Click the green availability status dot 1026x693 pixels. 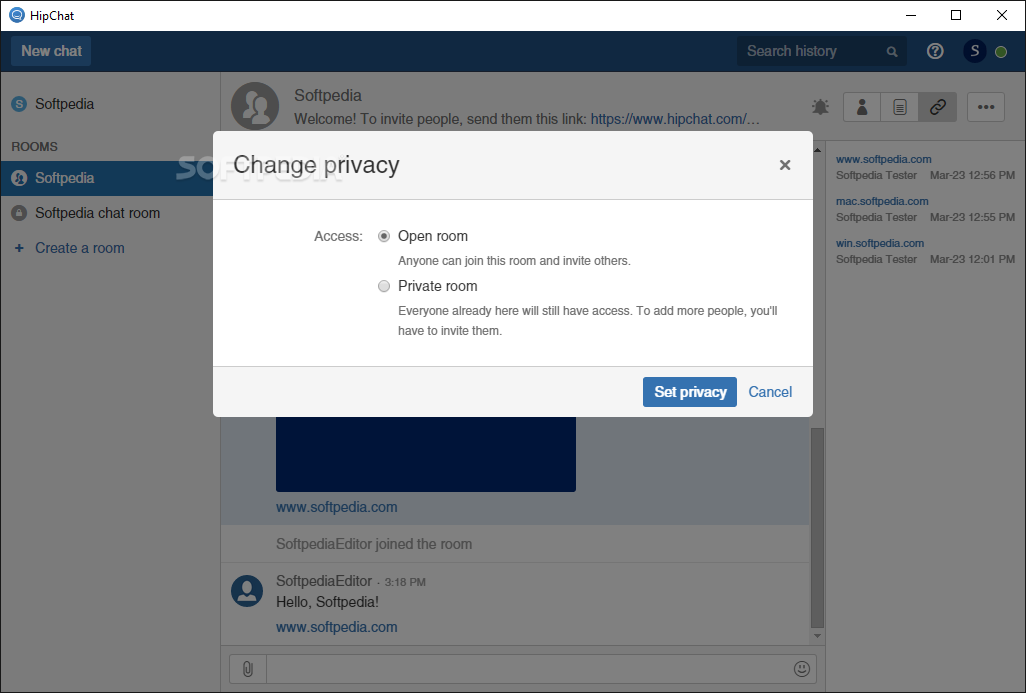click(x=1001, y=52)
